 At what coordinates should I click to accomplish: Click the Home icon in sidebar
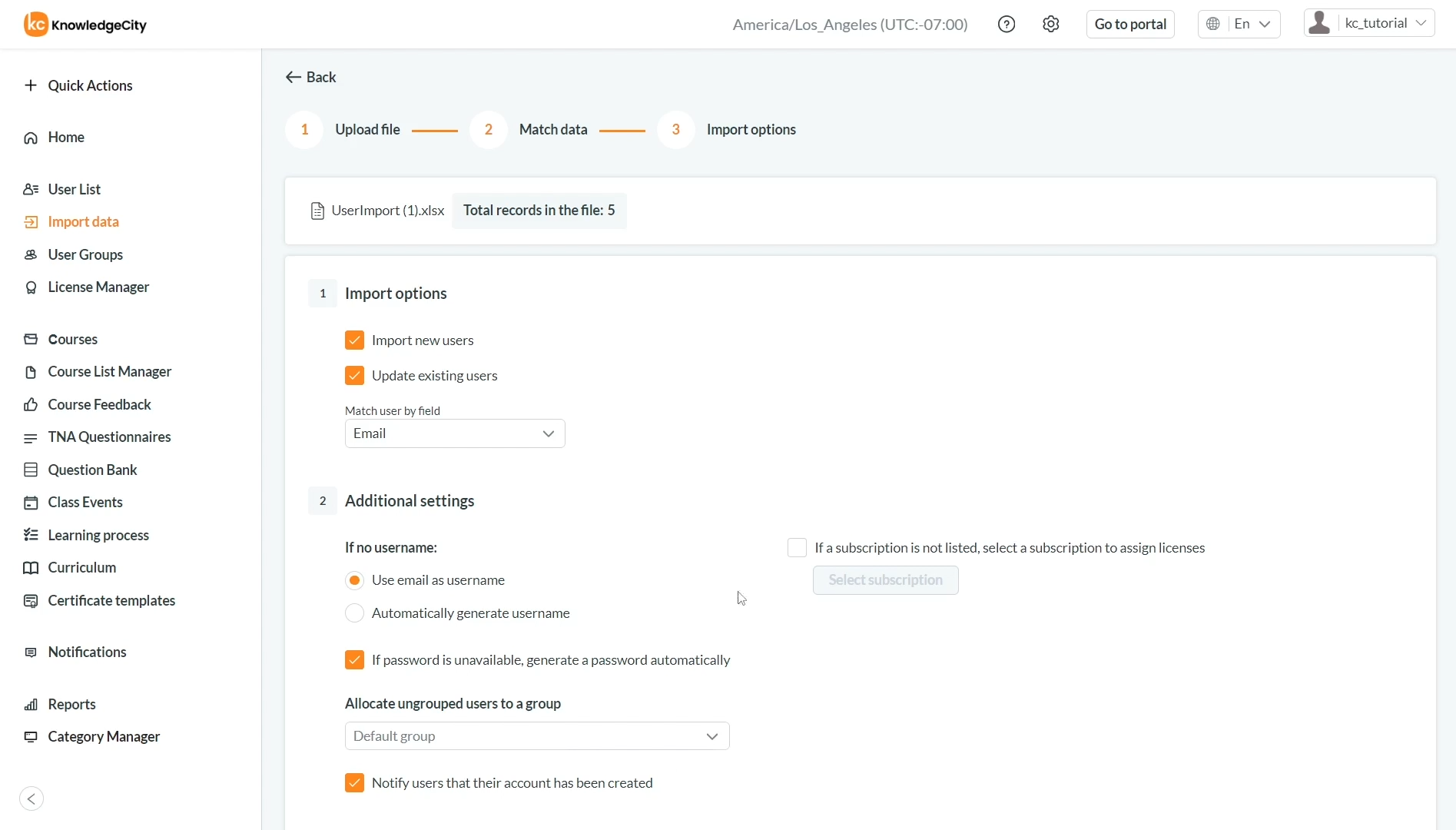point(31,138)
